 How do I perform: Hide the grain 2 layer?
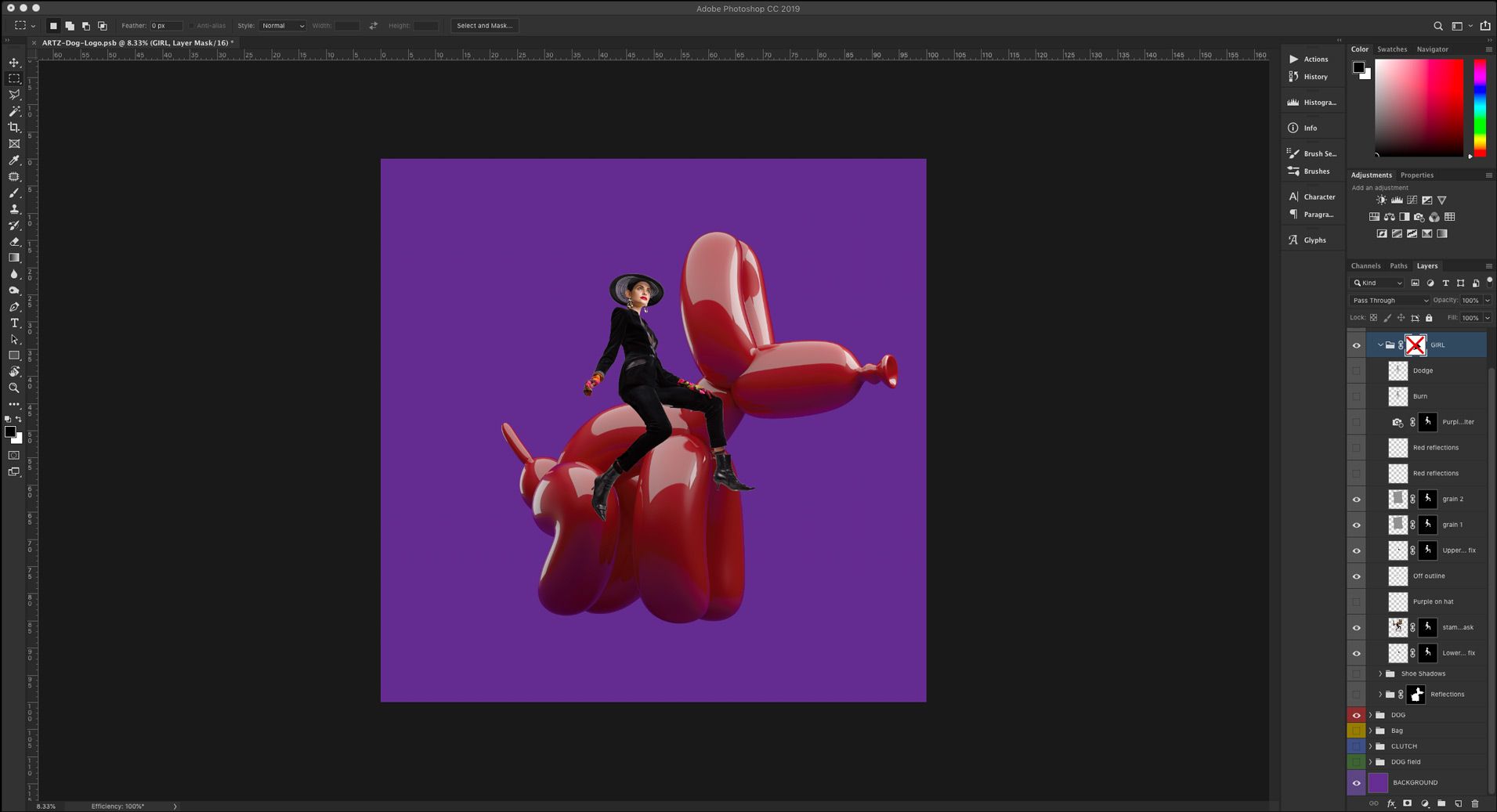[x=1356, y=500]
